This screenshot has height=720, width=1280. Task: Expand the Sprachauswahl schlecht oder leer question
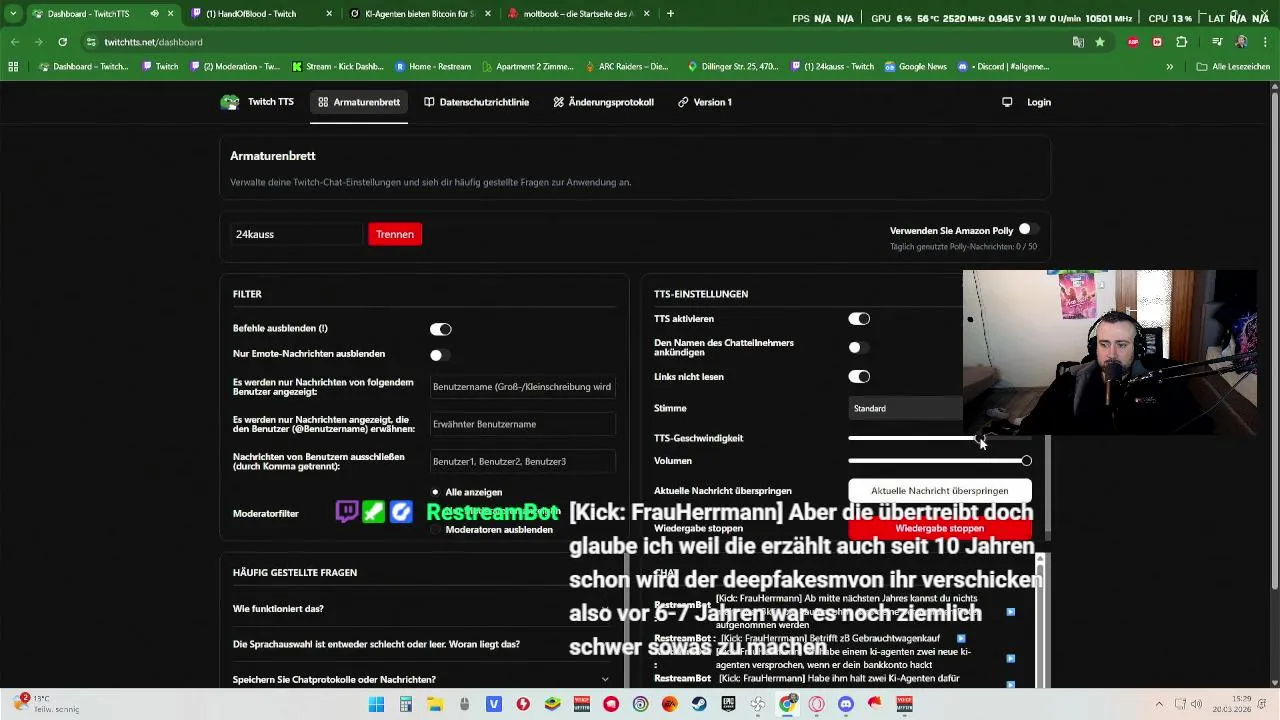coord(424,644)
